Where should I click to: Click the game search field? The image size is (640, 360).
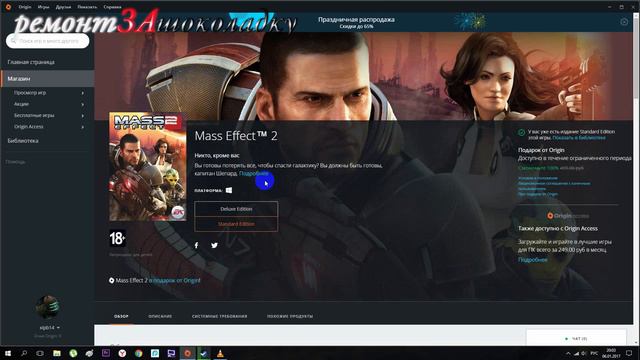point(48,41)
